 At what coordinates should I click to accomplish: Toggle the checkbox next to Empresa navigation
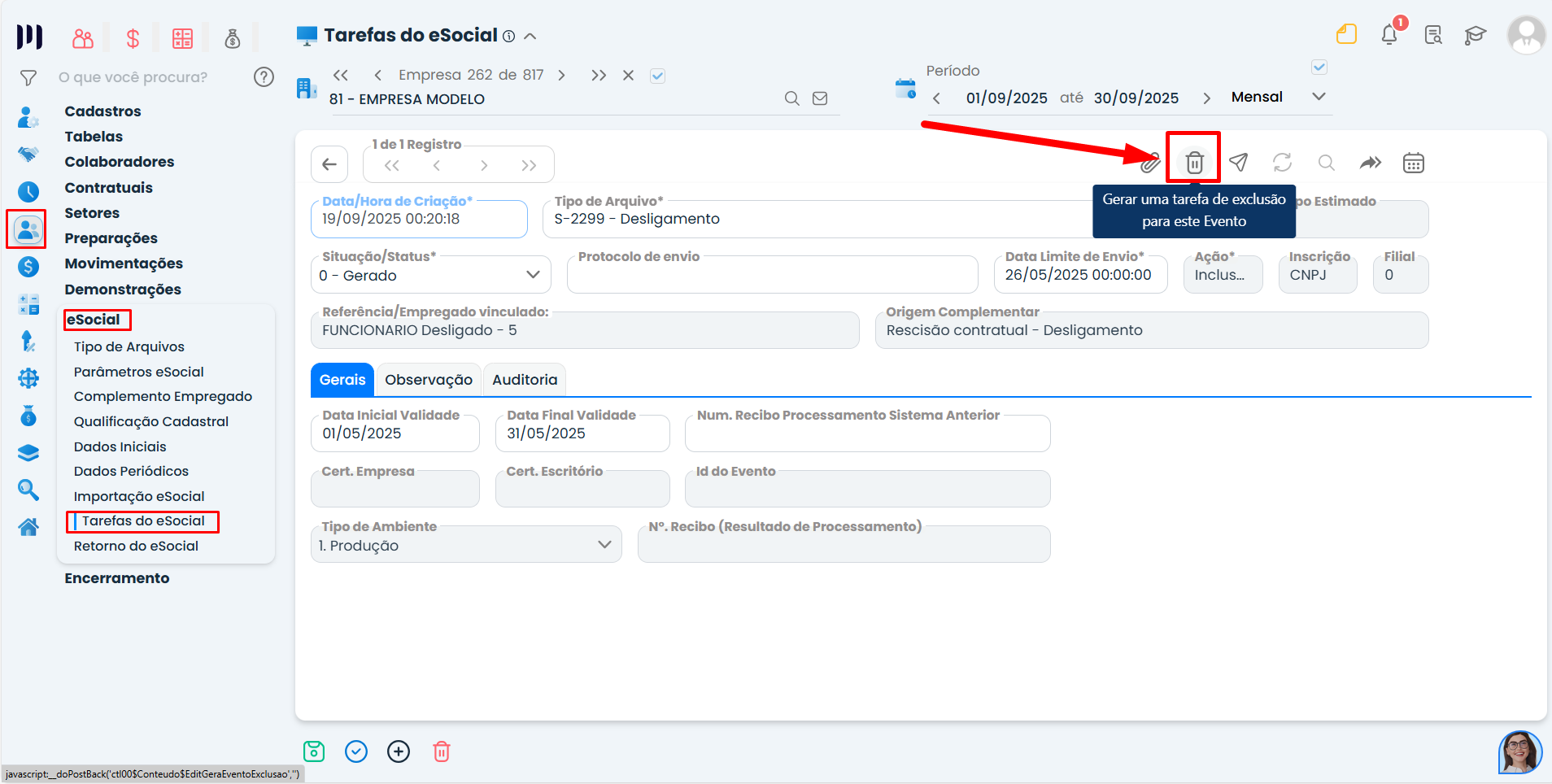coord(658,76)
